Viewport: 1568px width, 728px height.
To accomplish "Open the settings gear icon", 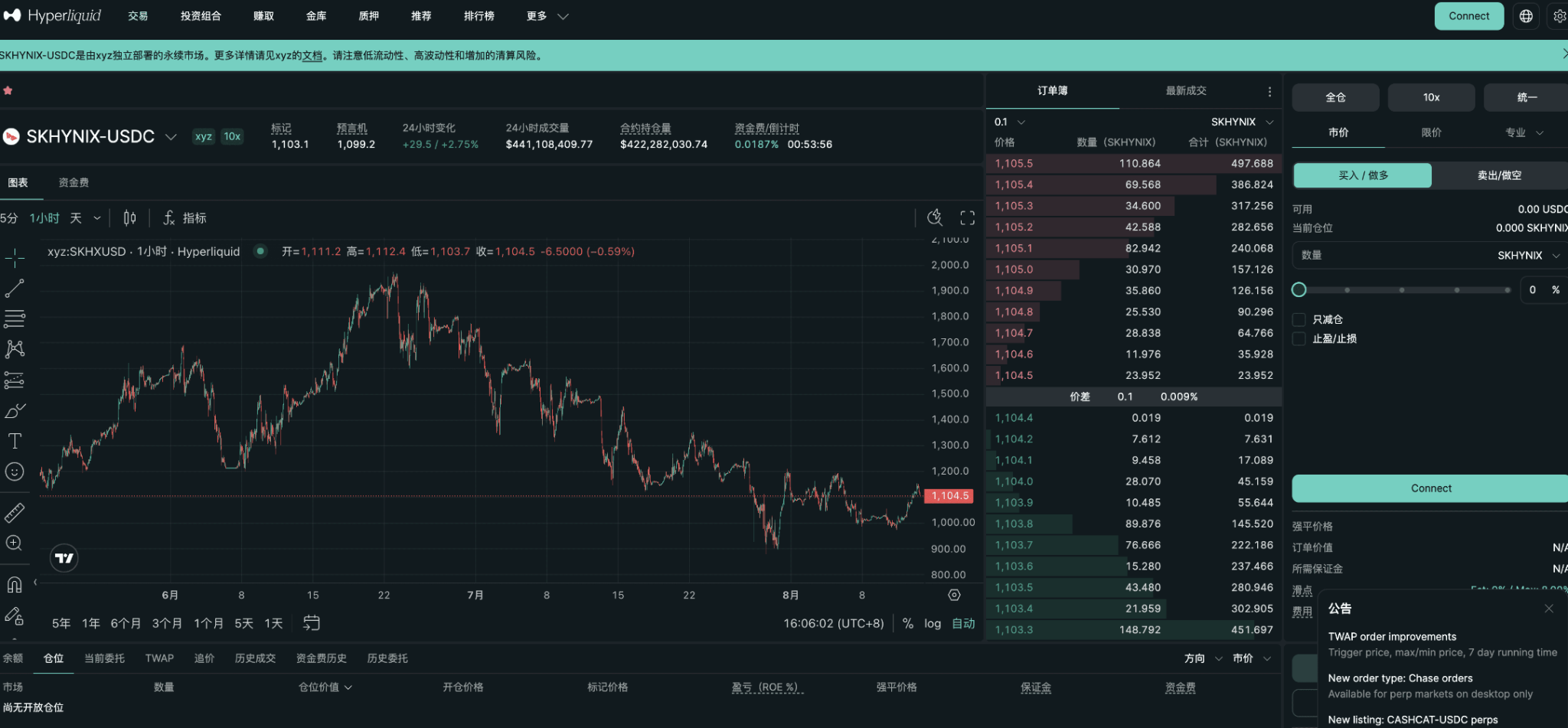I will click(1559, 16).
